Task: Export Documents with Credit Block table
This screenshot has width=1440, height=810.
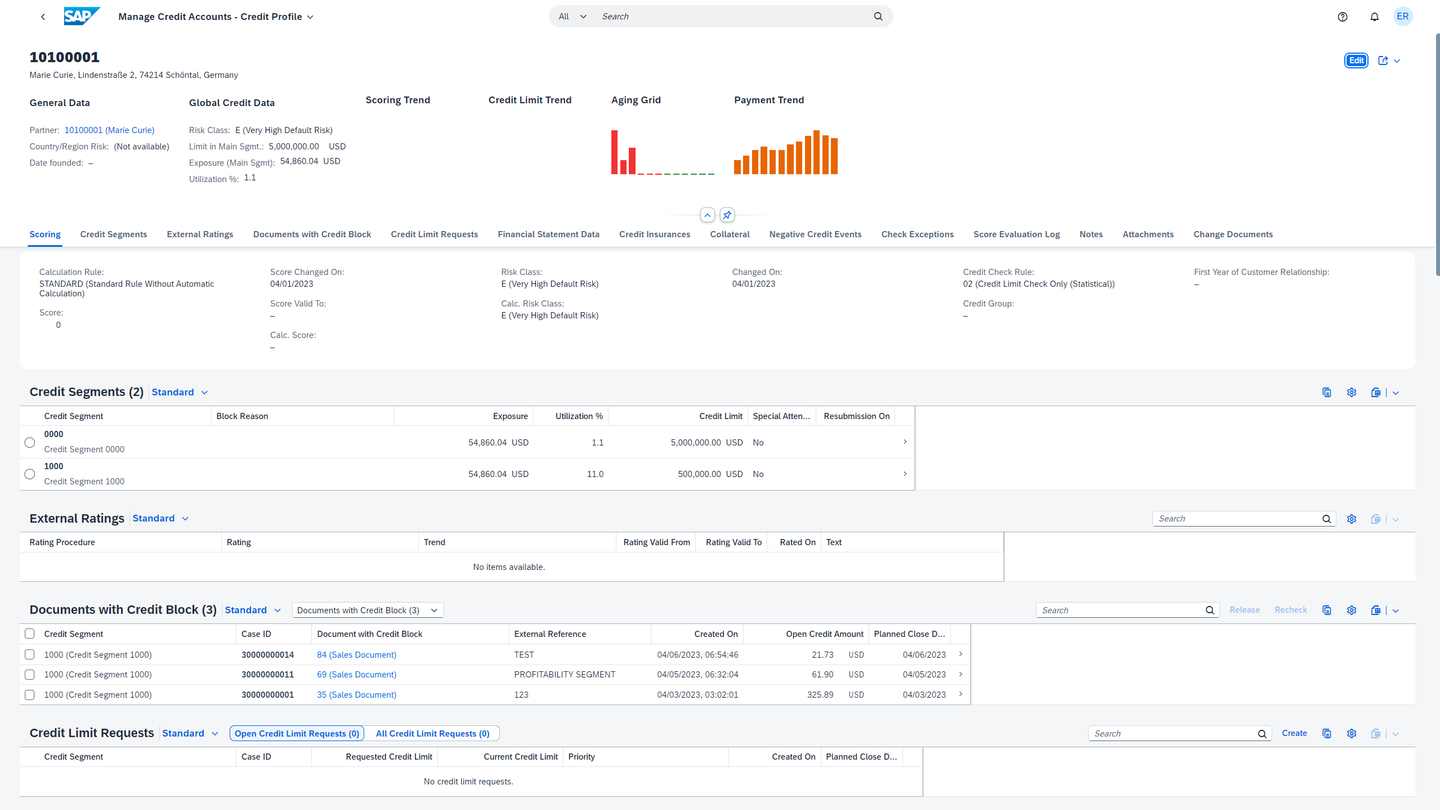Action: pyautogui.click(x=1376, y=610)
